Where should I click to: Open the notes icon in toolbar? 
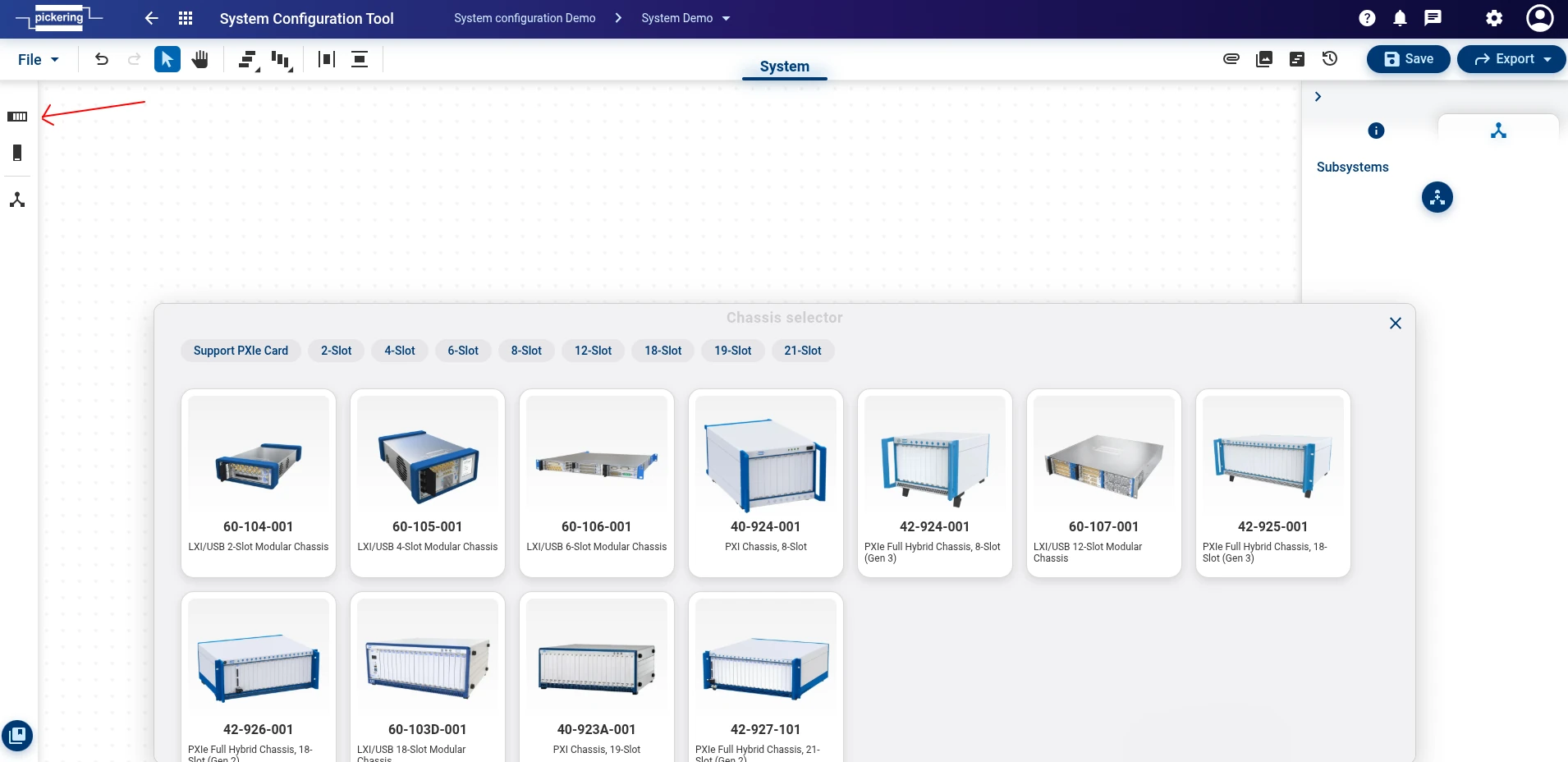[1297, 58]
